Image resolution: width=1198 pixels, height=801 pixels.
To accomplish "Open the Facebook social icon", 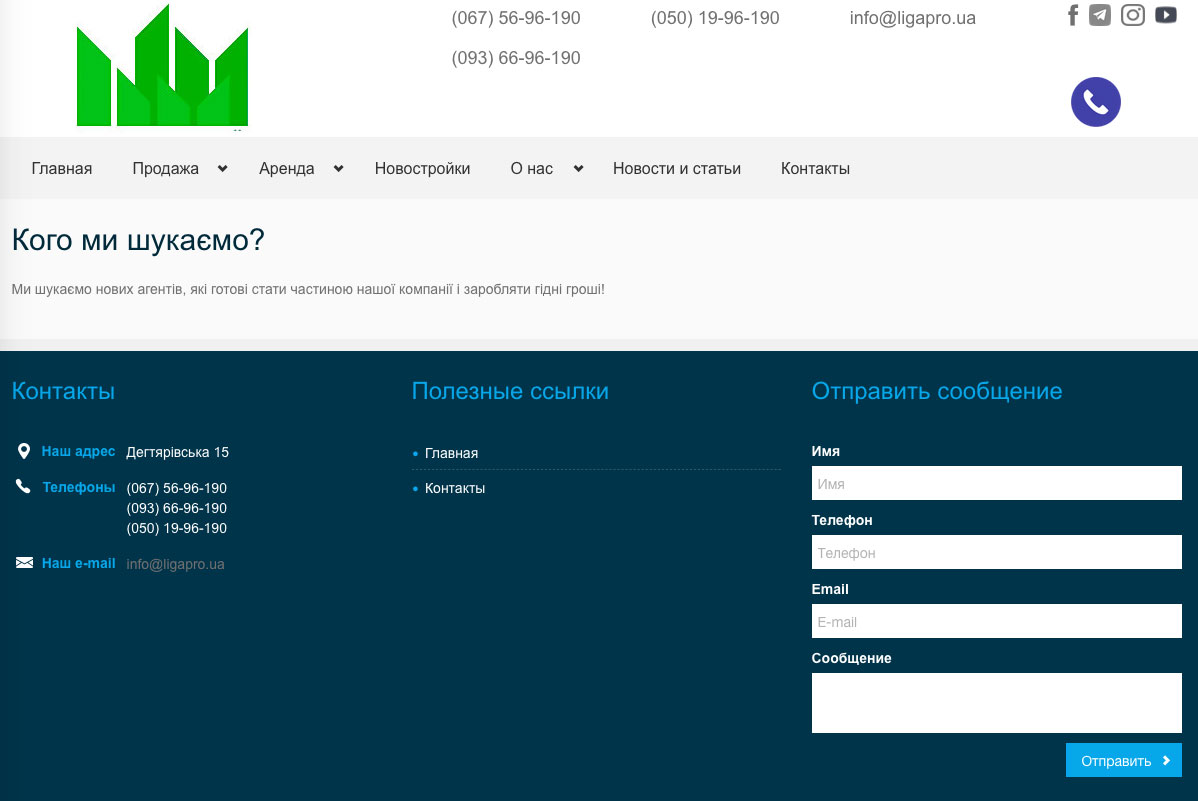I will [x=1073, y=15].
